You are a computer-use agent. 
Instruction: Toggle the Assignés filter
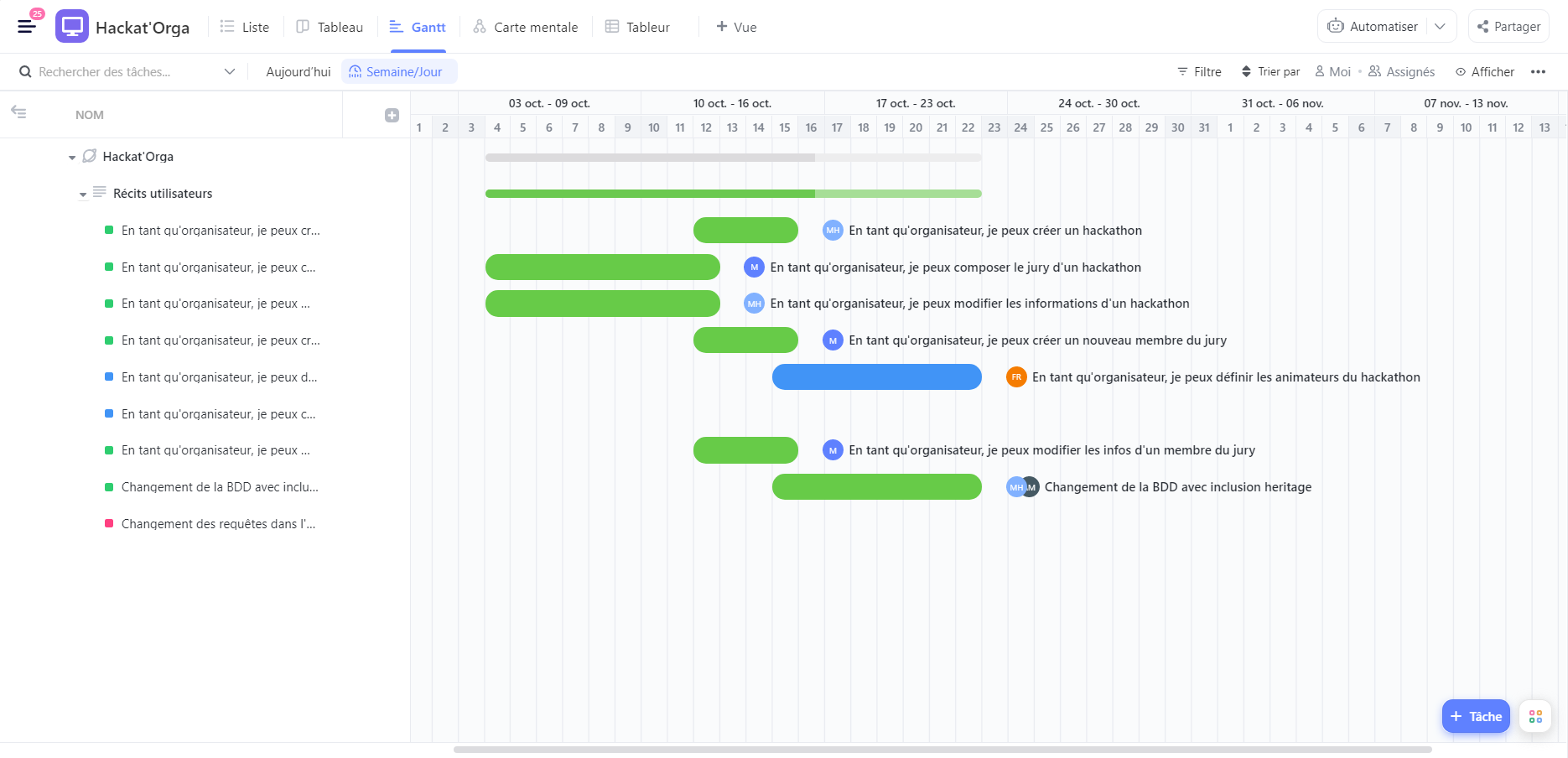1402,72
